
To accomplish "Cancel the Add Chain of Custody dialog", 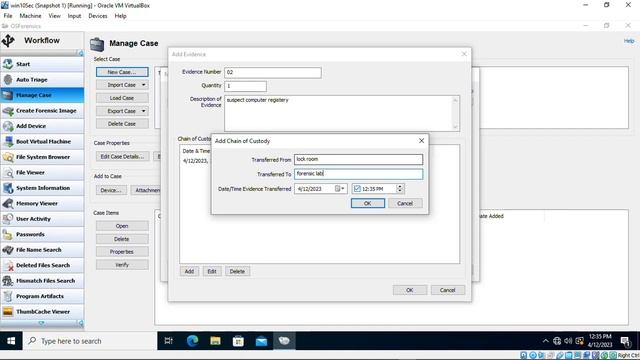I will (405, 203).
